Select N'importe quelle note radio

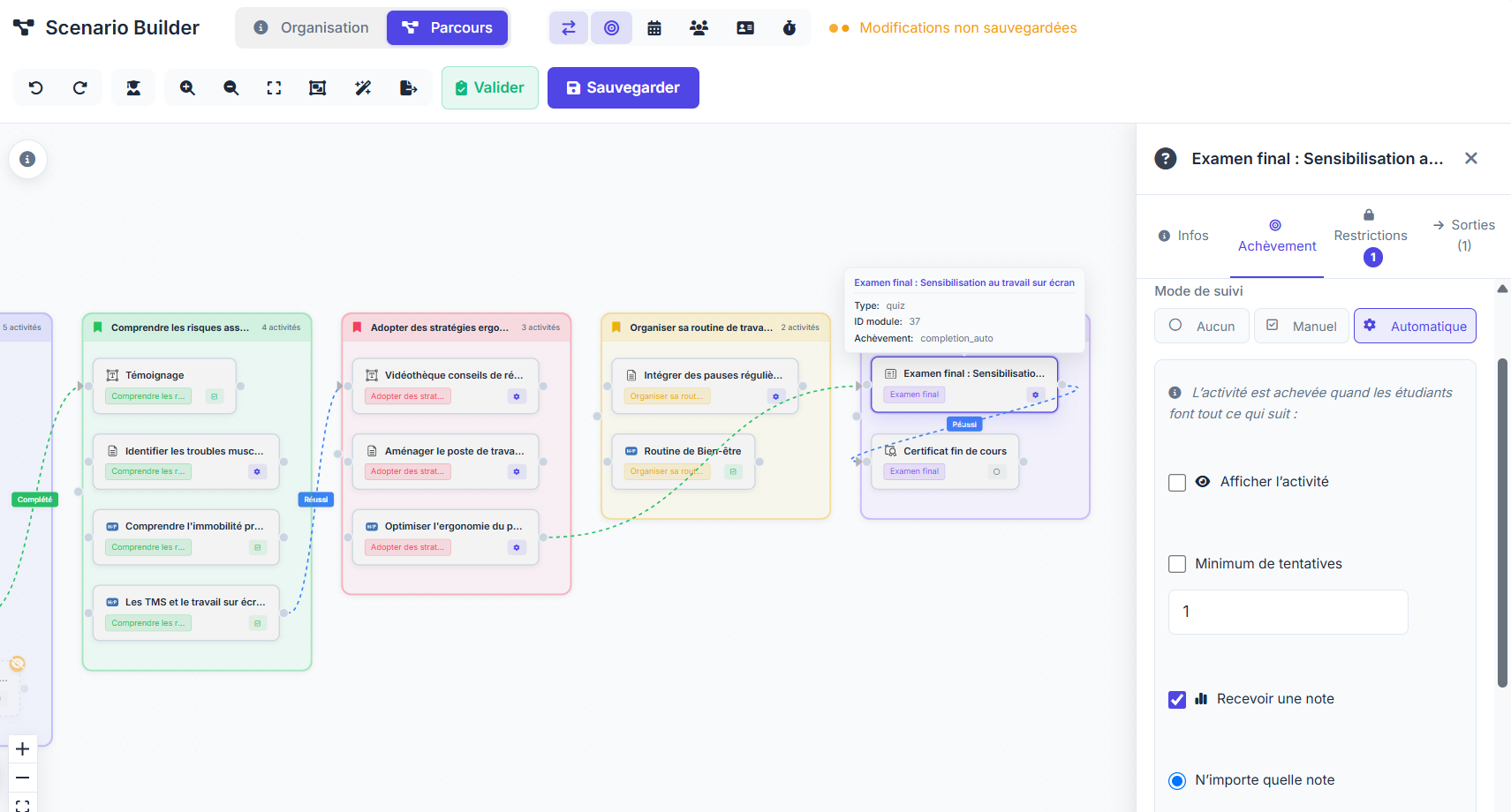click(1177, 781)
